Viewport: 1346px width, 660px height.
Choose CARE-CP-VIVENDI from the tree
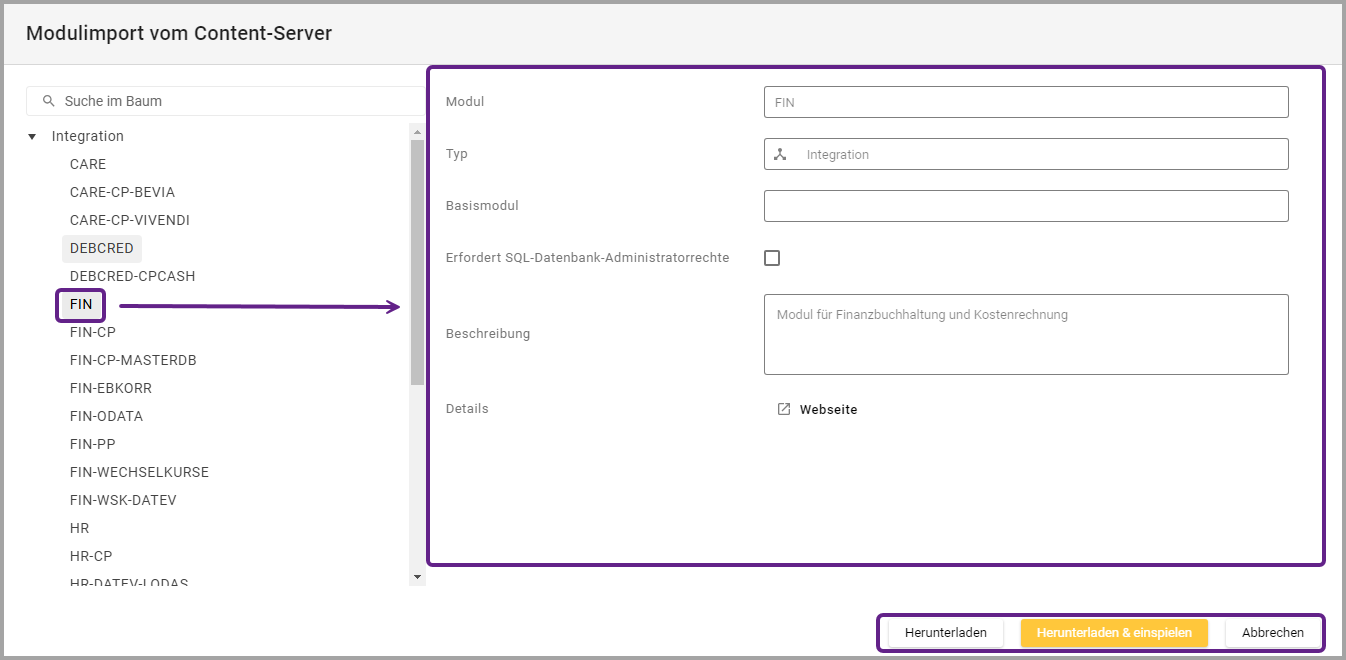click(129, 220)
